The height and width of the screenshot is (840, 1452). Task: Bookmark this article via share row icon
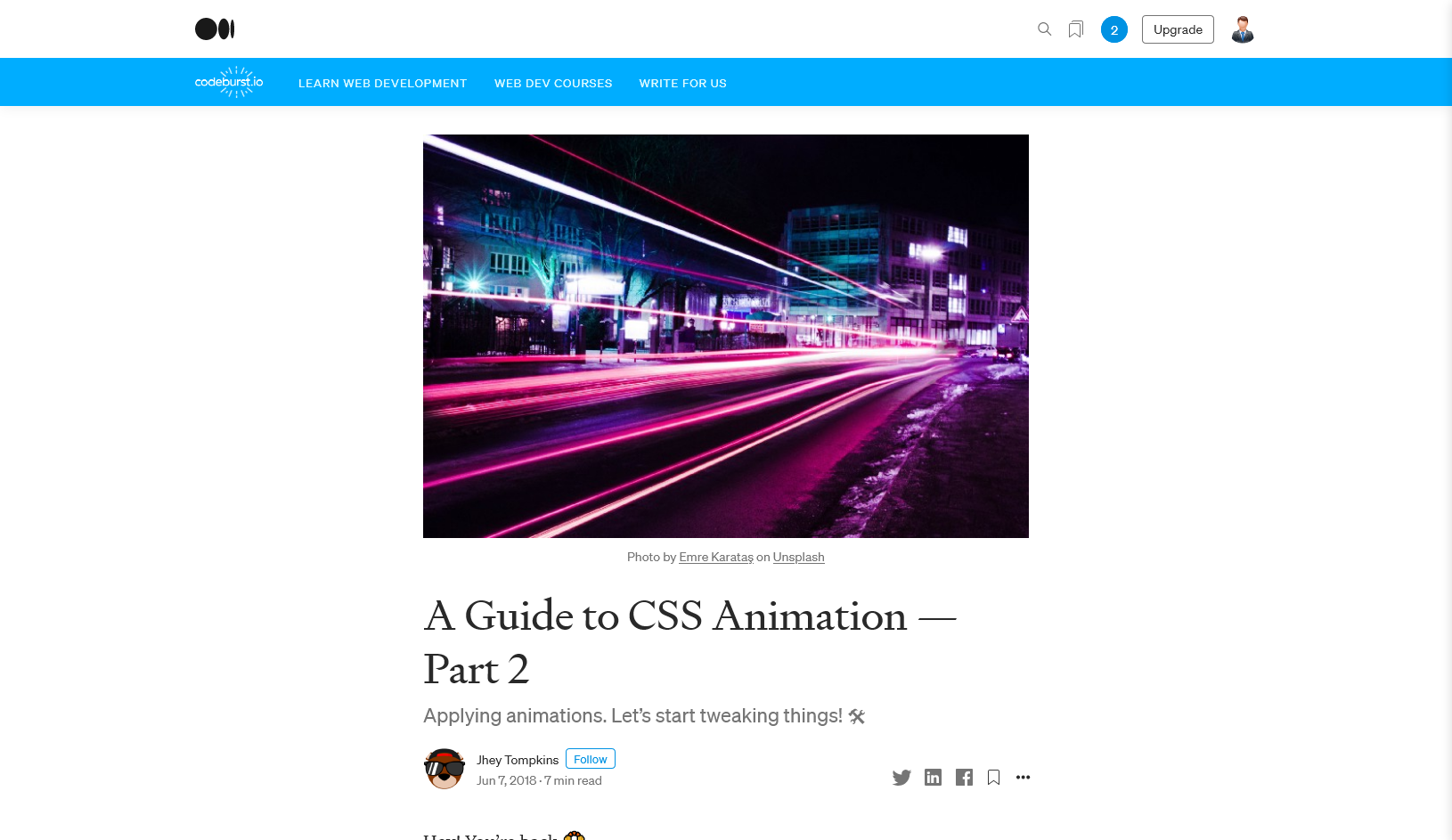[x=993, y=778]
